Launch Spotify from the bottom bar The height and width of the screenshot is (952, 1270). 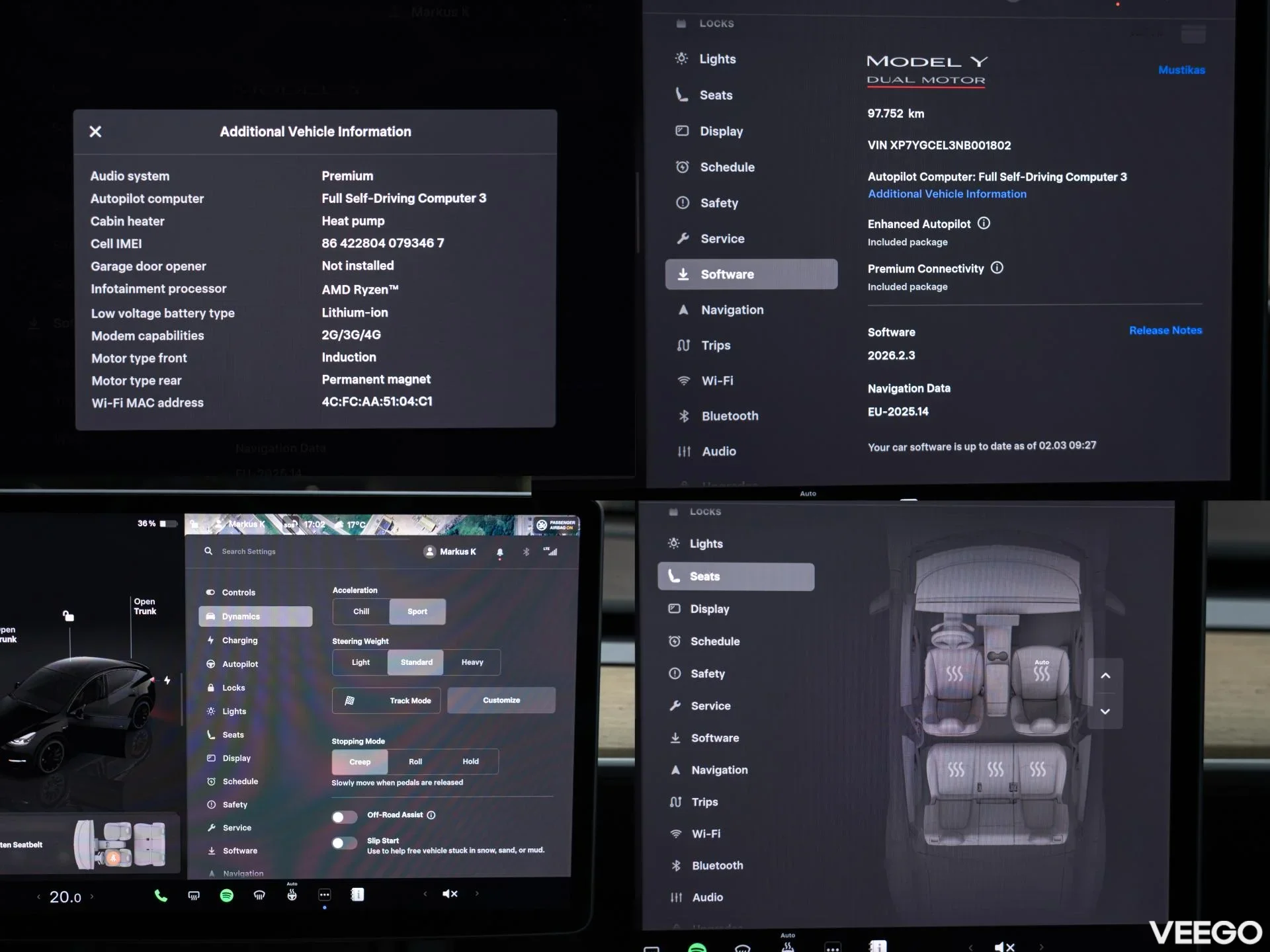[x=226, y=896]
